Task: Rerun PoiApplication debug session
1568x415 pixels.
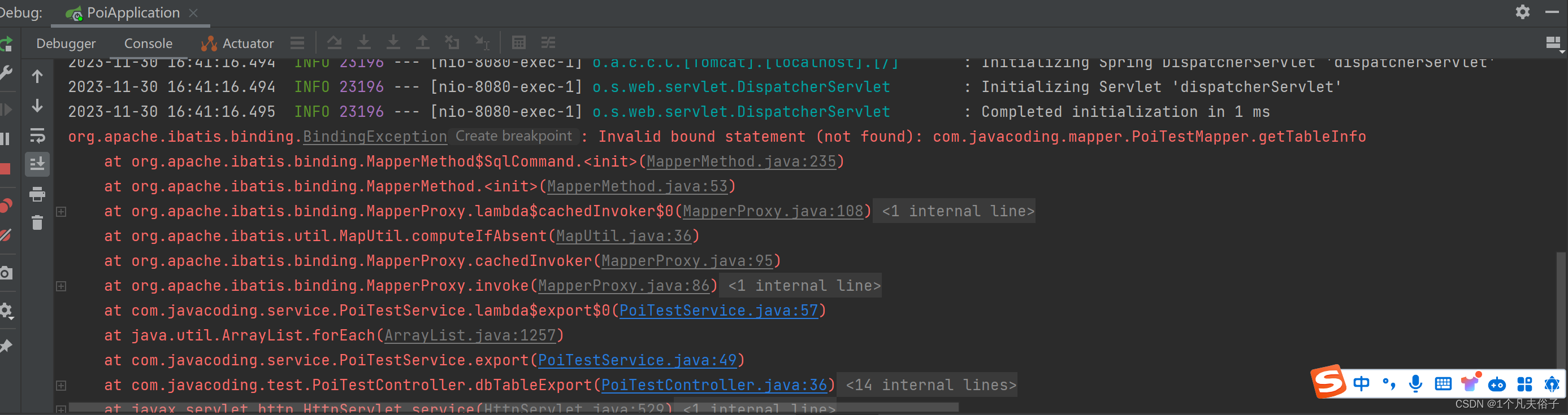Action: point(6,43)
